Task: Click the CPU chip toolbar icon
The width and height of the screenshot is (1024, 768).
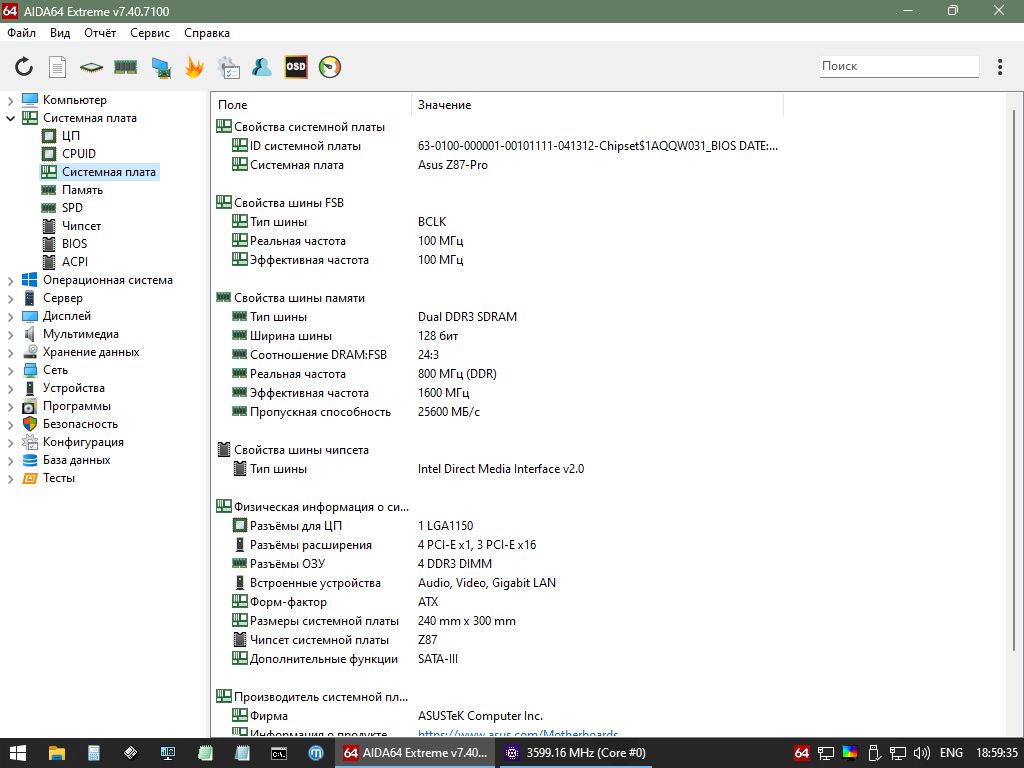Action: tap(91, 67)
